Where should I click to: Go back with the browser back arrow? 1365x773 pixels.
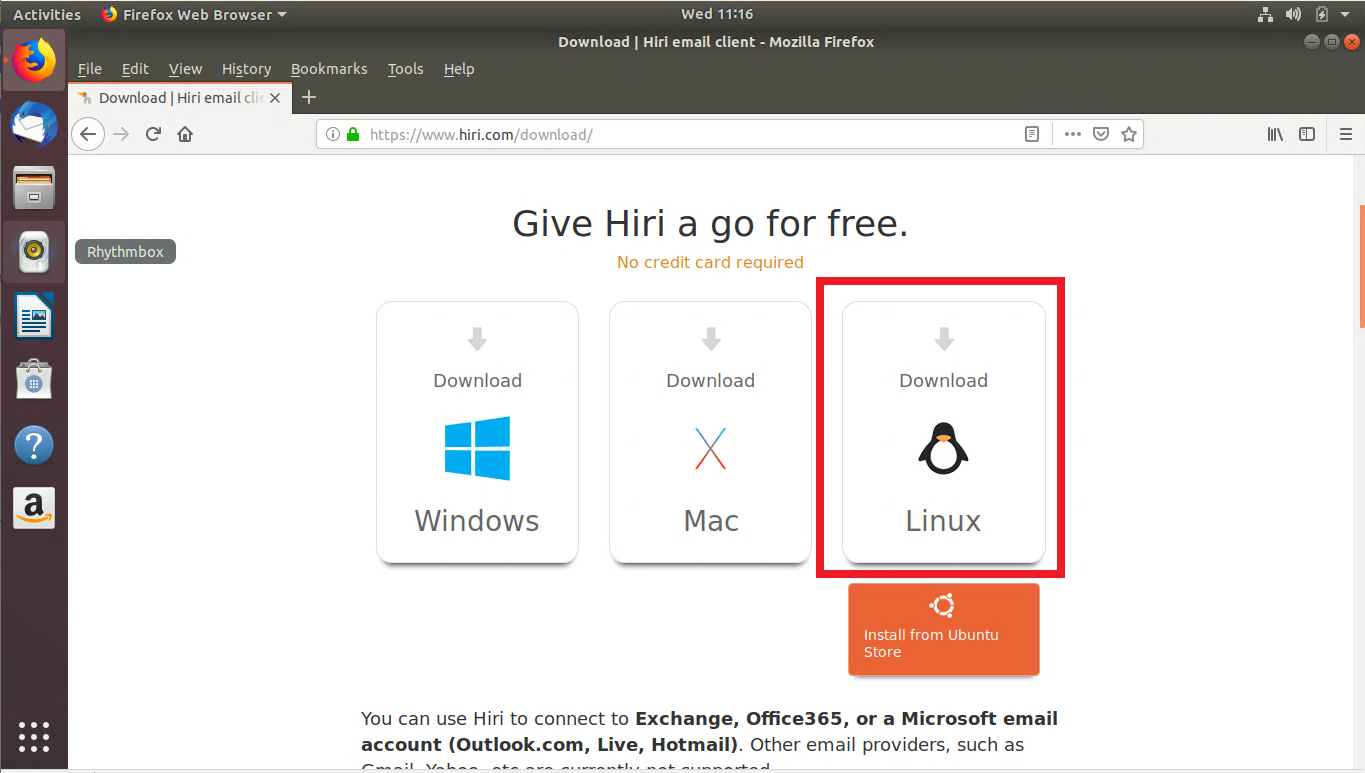click(x=88, y=134)
